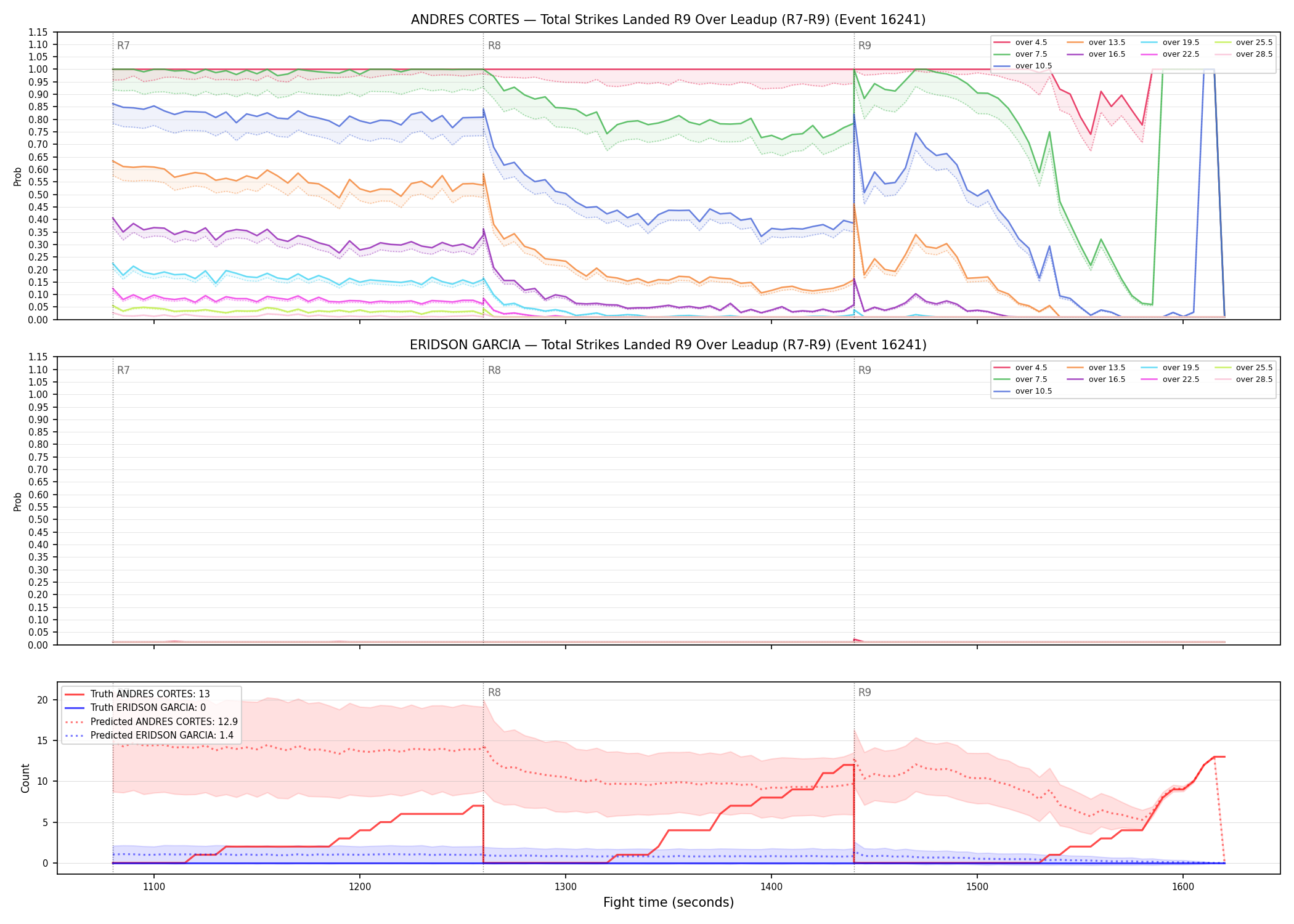Viewport: 1294px width, 924px height.
Task: Click the 1400 tick label on time axis
Action: 771,886
